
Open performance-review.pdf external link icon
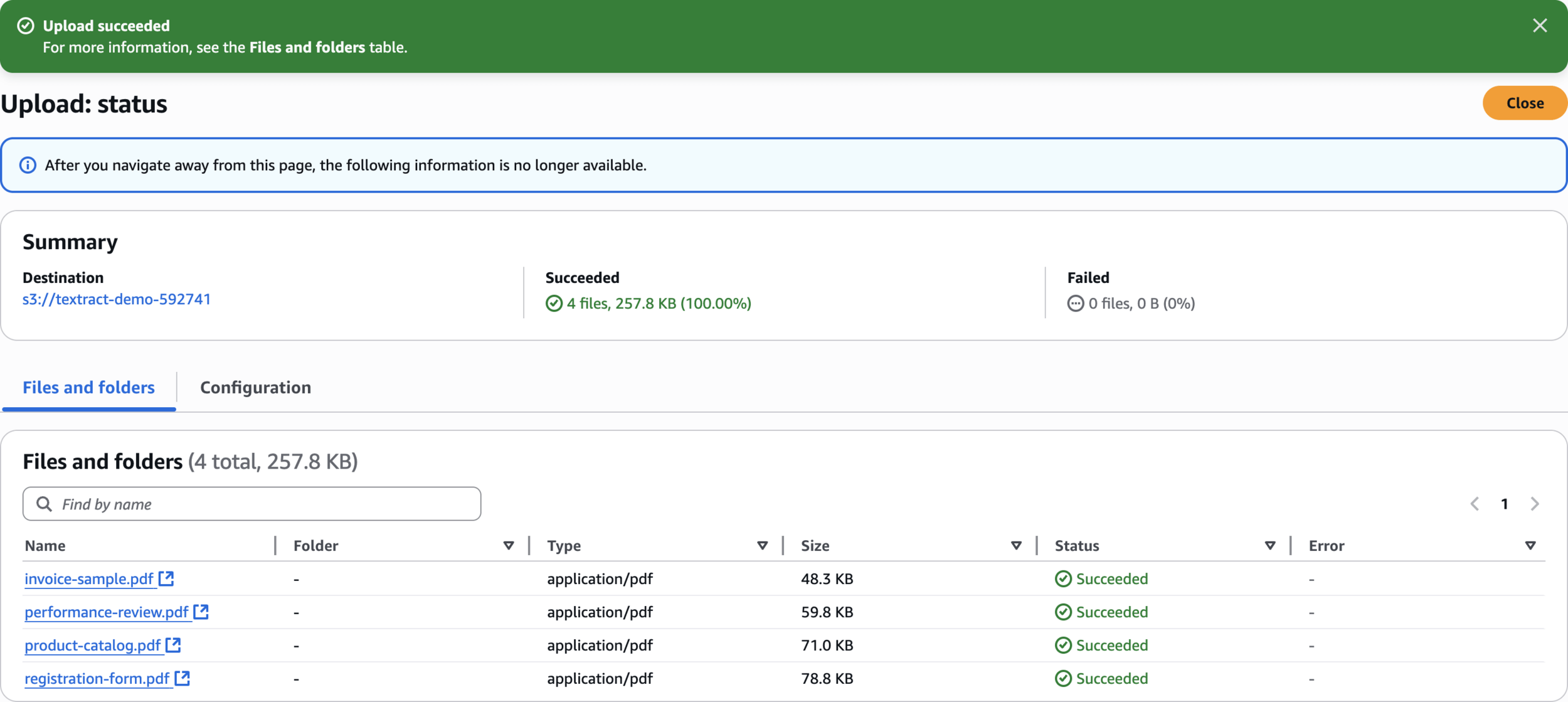[x=201, y=612]
